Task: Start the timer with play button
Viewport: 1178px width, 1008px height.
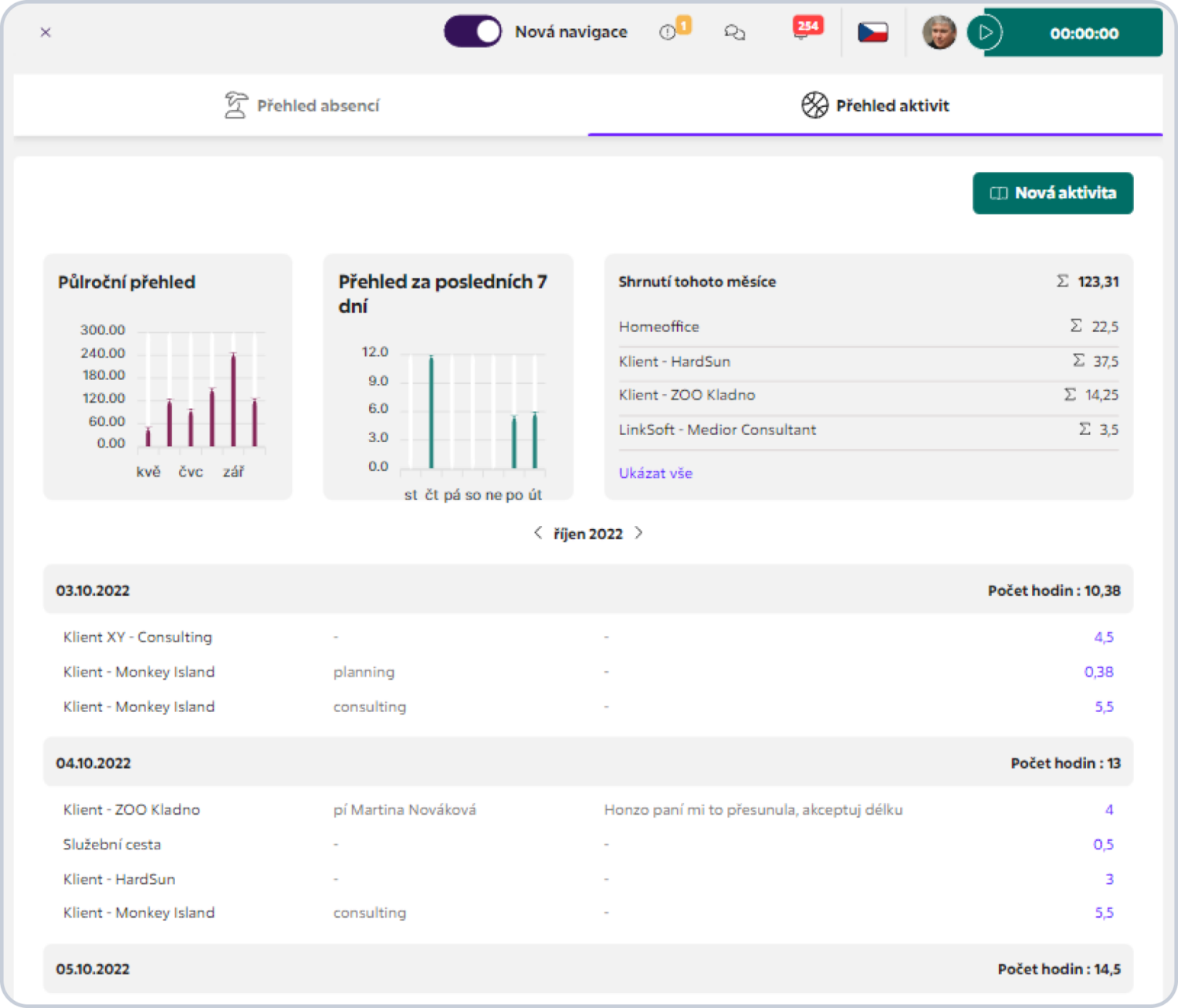Action: click(985, 33)
